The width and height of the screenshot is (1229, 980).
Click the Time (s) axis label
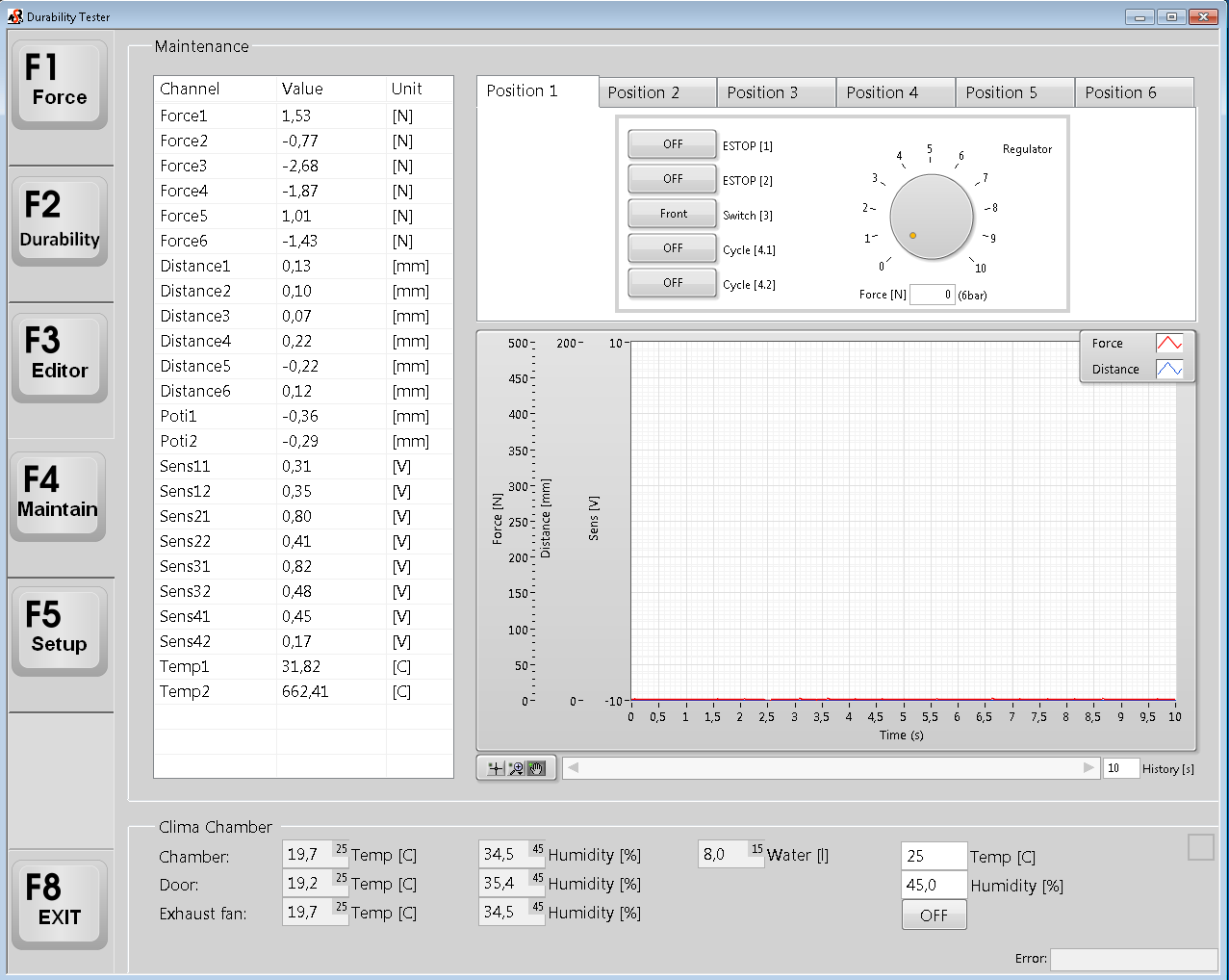[901, 735]
